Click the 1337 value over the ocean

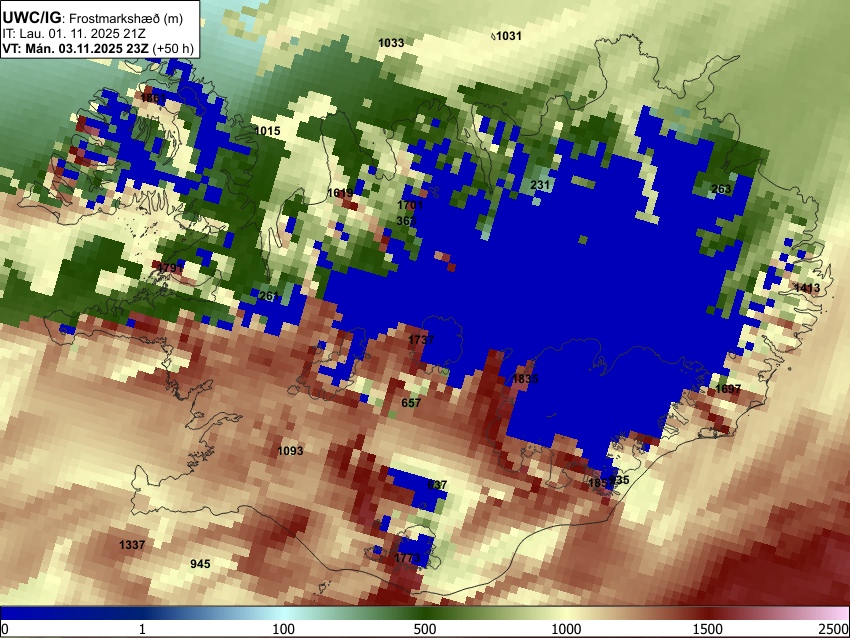pyautogui.click(x=132, y=545)
